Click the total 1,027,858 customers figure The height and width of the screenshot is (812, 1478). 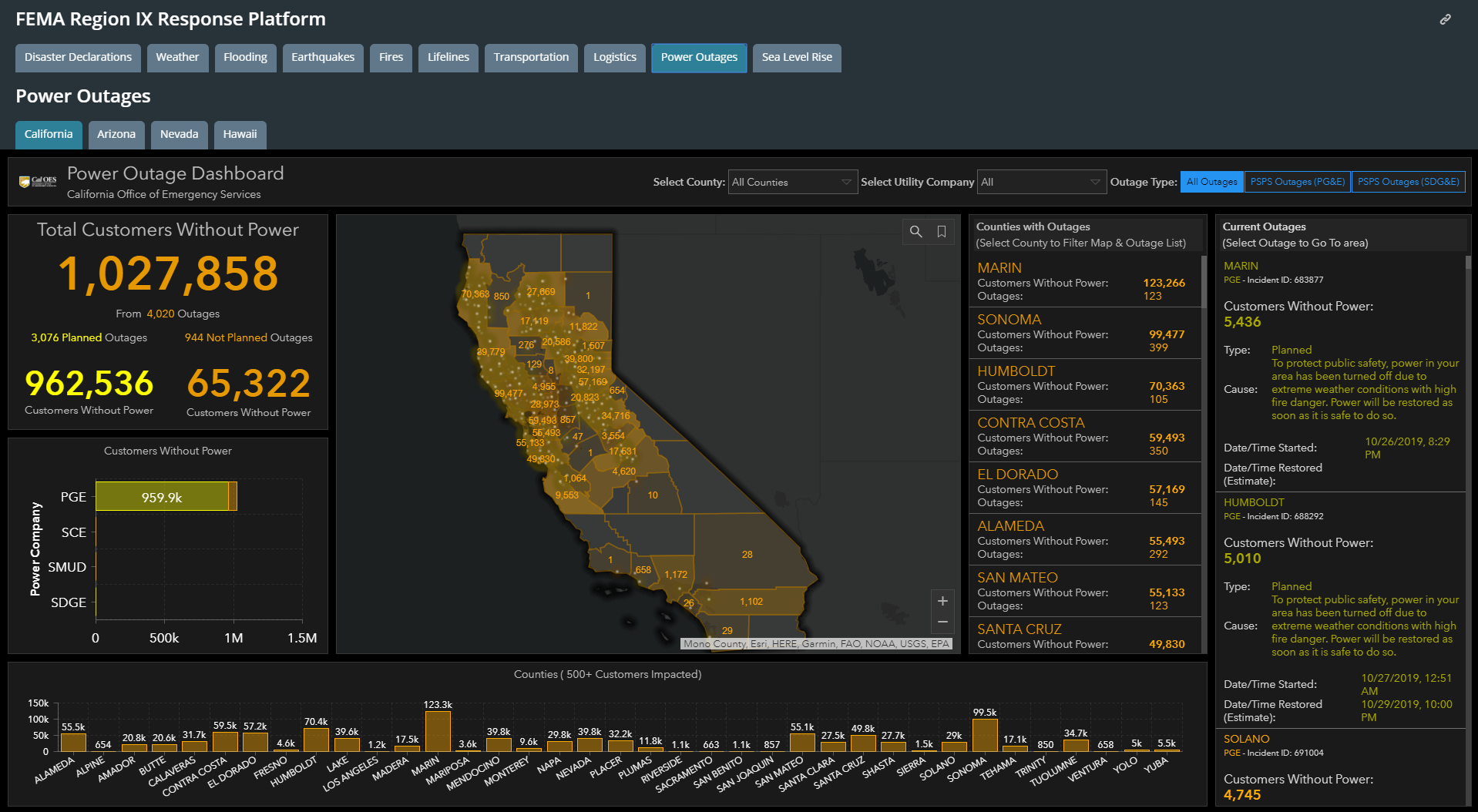[x=168, y=273]
